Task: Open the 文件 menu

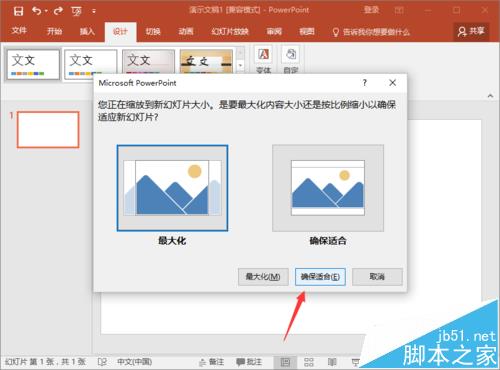Action: point(19,31)
